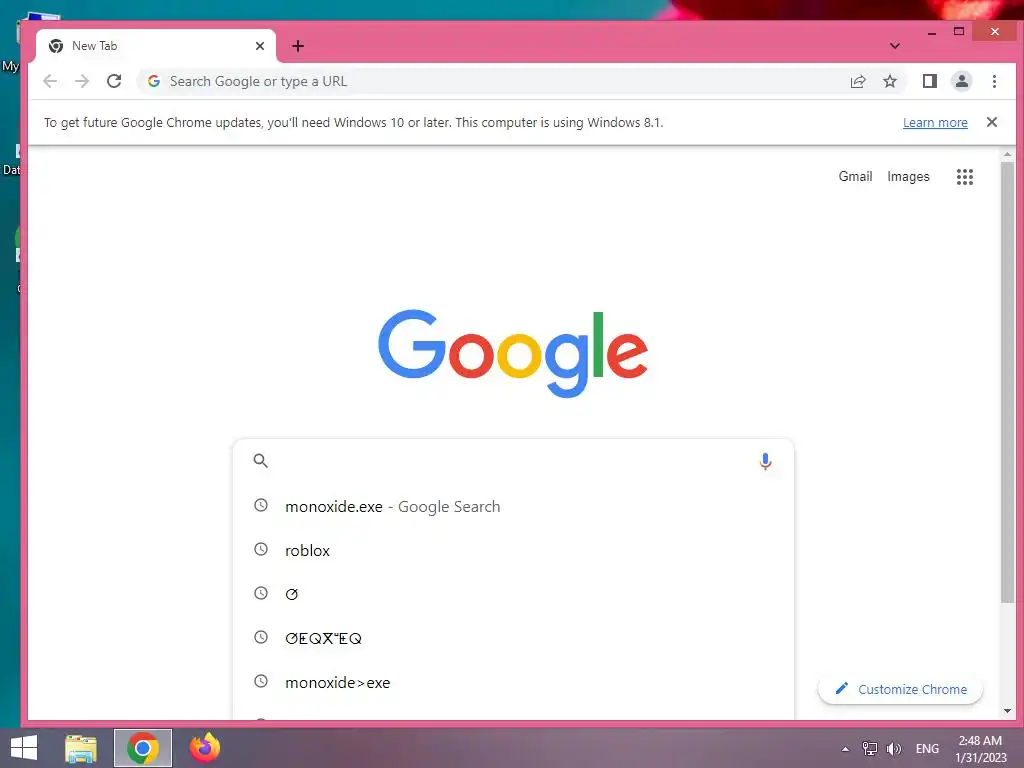Open the Google apps grid

pyautogui.click(x=965, y=176)
